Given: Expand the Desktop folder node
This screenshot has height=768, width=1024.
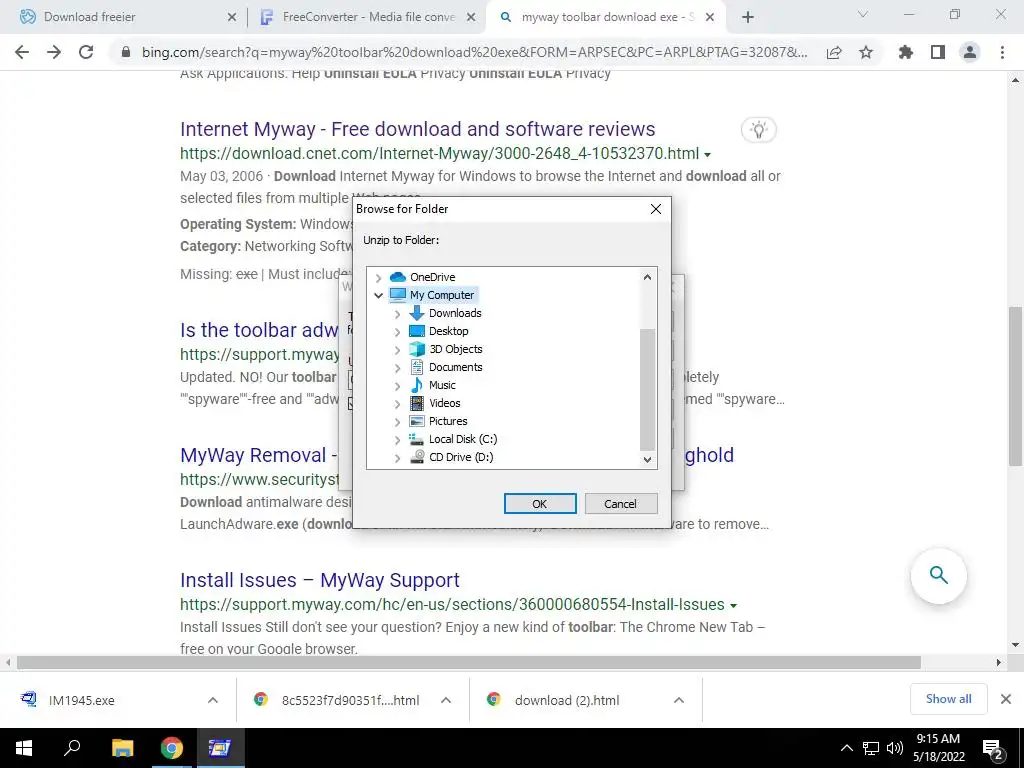Looking at the screenshot, I should 397,332.
